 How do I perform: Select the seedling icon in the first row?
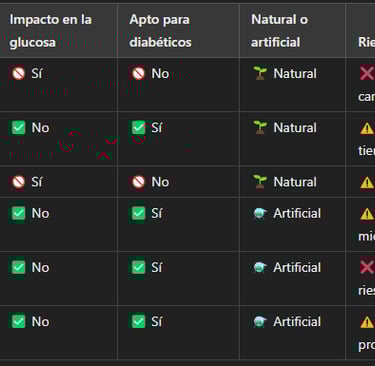click(260, 73)
